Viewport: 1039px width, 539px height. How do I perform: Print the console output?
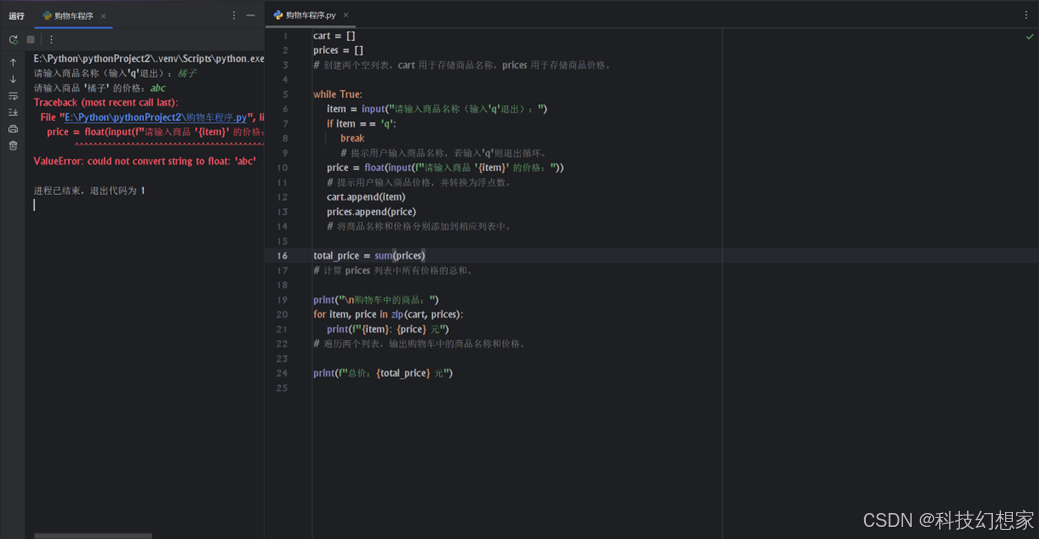pyautogui.click(x=13, y=129)
